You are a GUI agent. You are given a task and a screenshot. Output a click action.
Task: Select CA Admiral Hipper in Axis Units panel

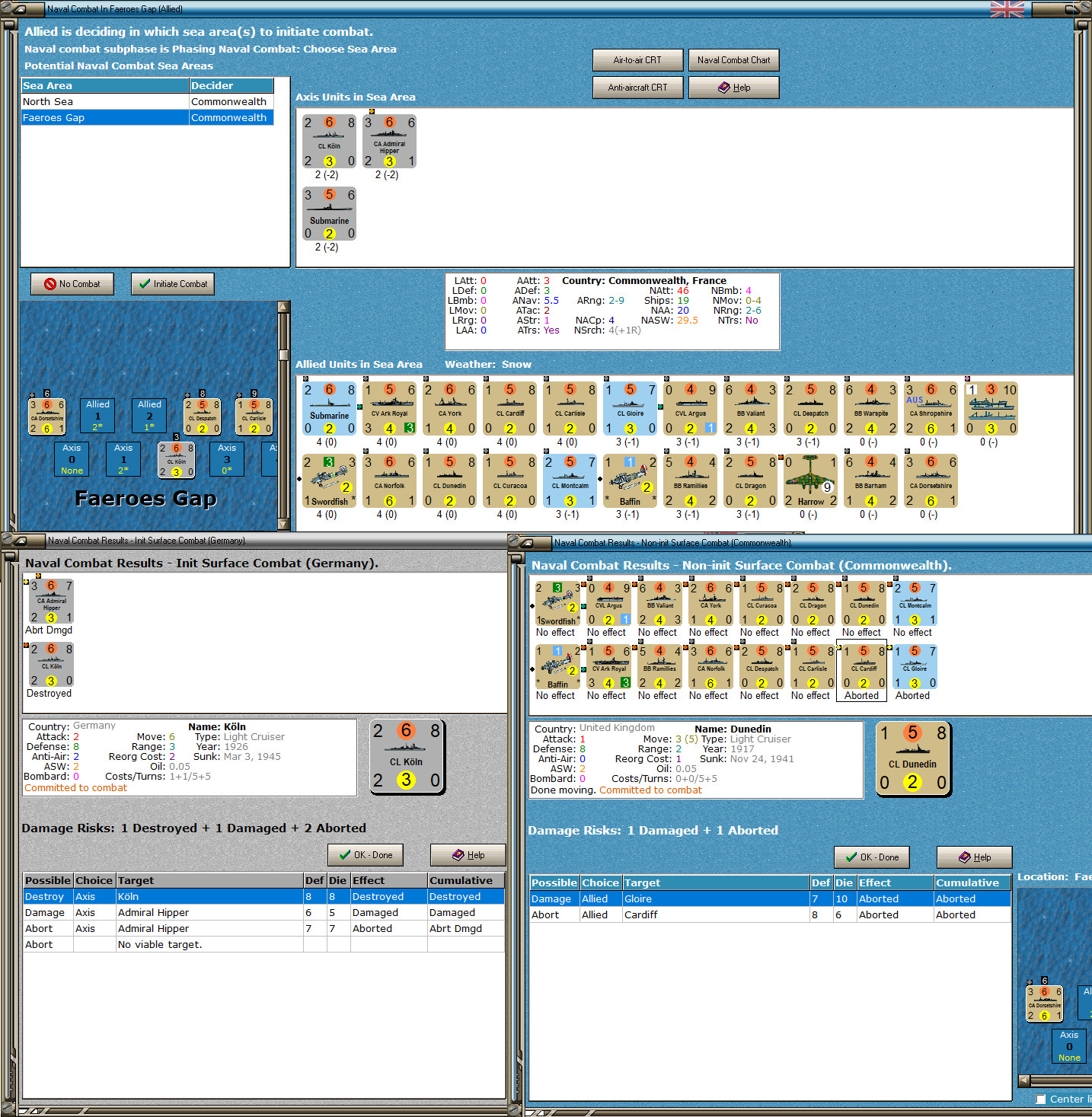(x=389, y=142)
